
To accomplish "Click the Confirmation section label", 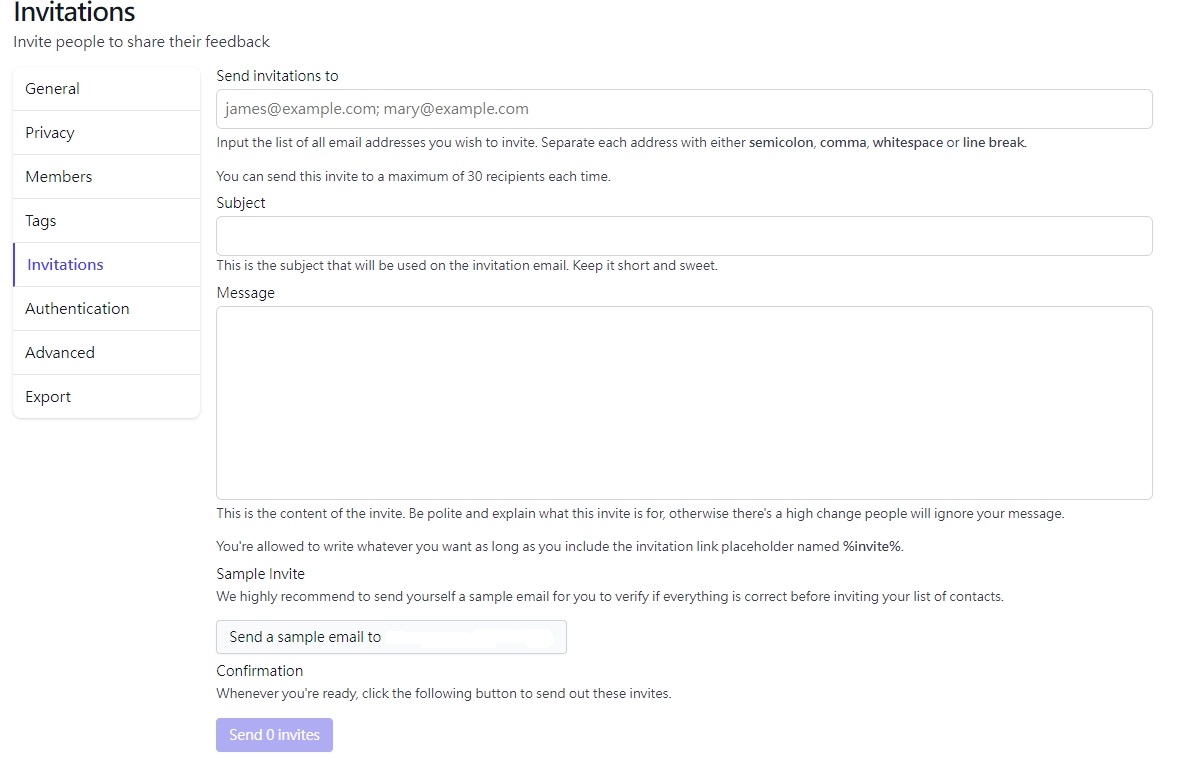I will [x=259, y=670].
